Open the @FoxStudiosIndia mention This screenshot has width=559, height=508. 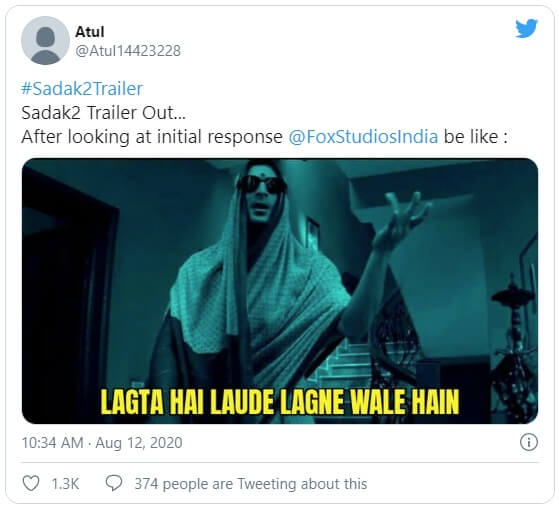pos(363,137)
